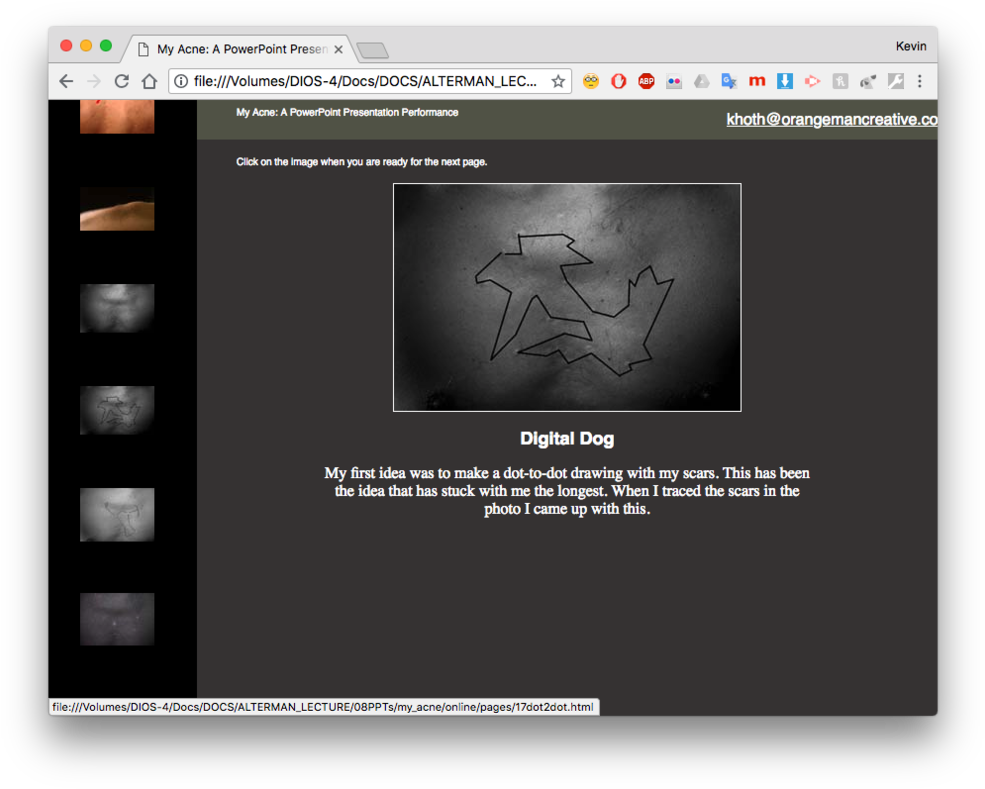Click the file URL address bar

[x=365, y=82]
